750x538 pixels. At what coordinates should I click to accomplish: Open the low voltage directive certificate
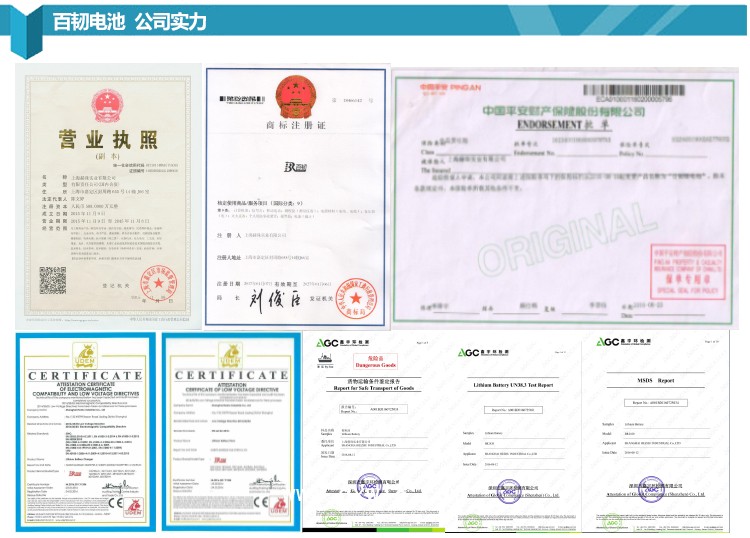(231, 430)
